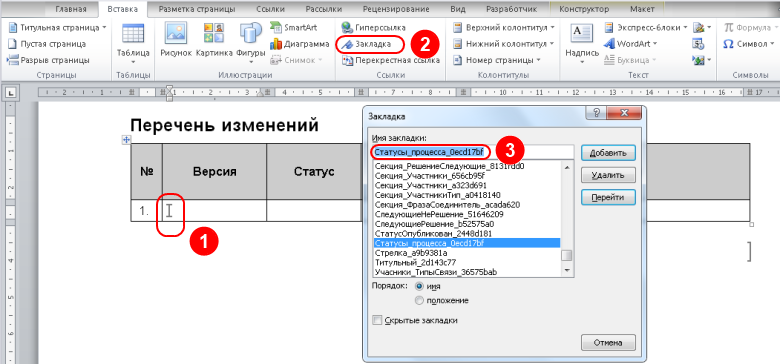Click bookmark list scroll-down arrow
The width and height of the screenshot is (780, 364).
click(567, 271)
